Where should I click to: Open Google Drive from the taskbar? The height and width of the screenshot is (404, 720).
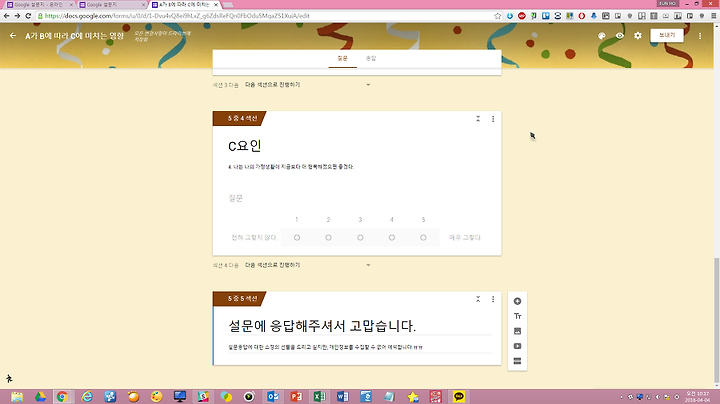click(40, 397)
